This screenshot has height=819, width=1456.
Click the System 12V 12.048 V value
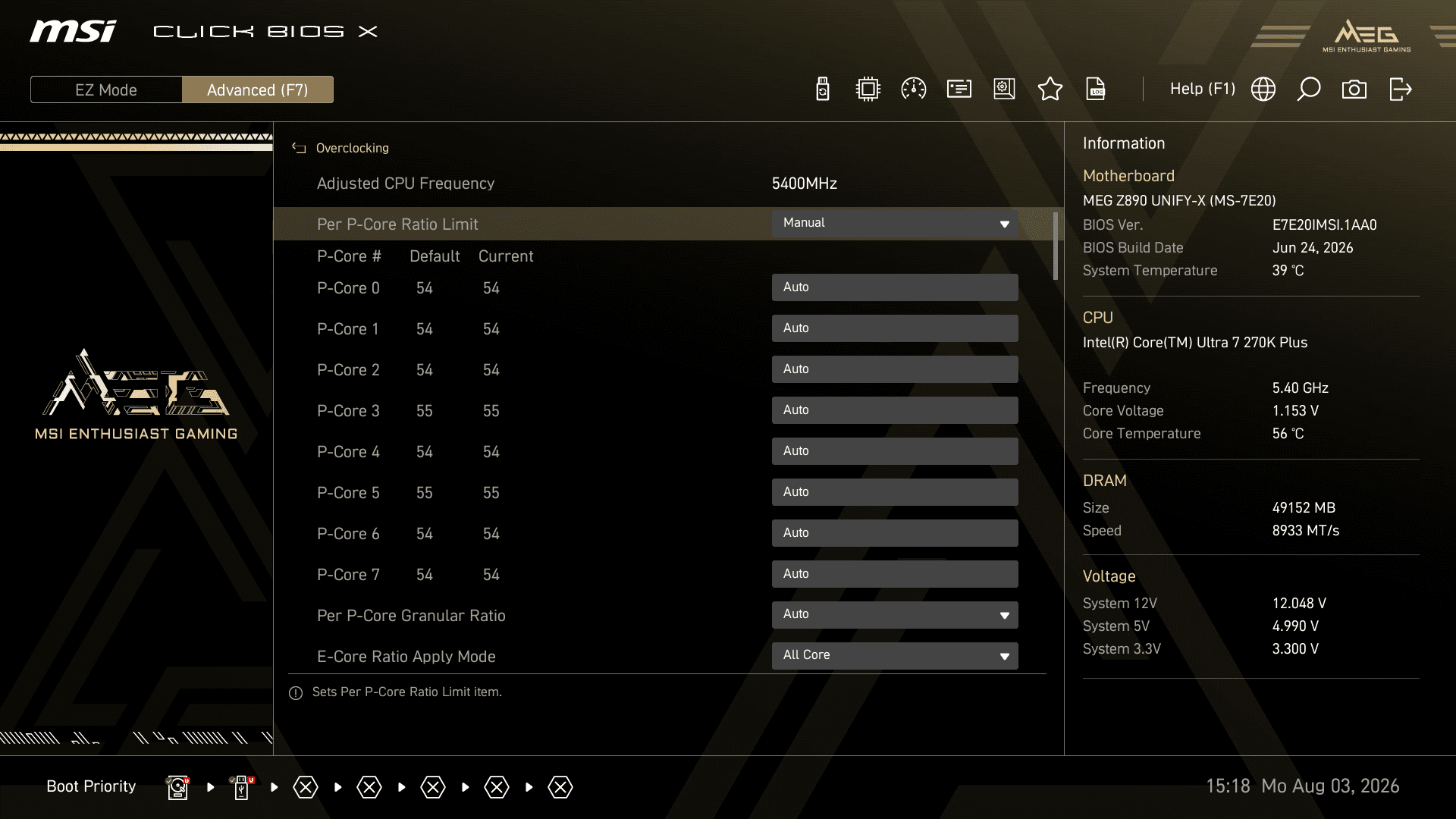1299,604
